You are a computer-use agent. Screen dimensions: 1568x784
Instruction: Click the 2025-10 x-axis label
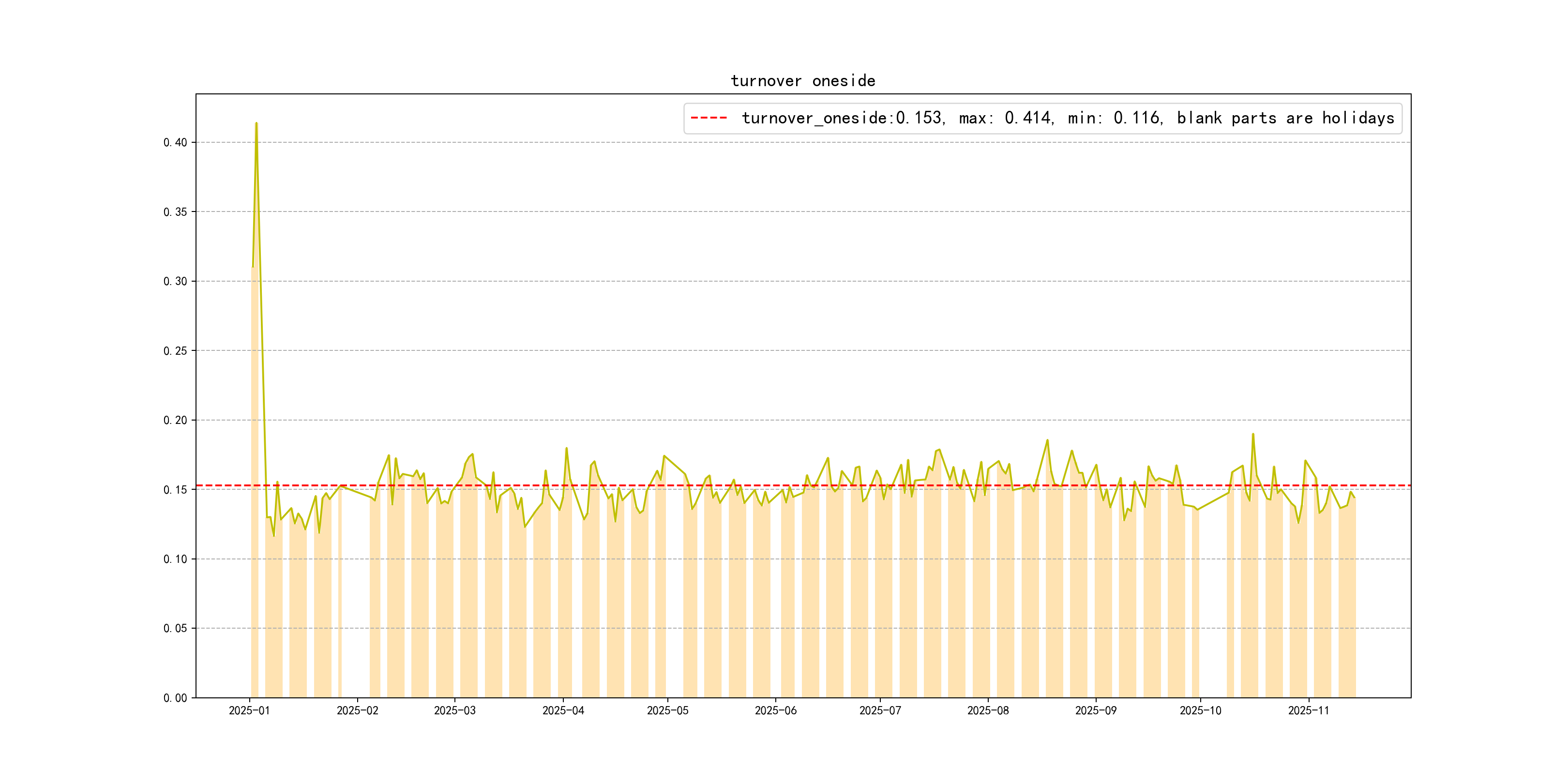1200,710
